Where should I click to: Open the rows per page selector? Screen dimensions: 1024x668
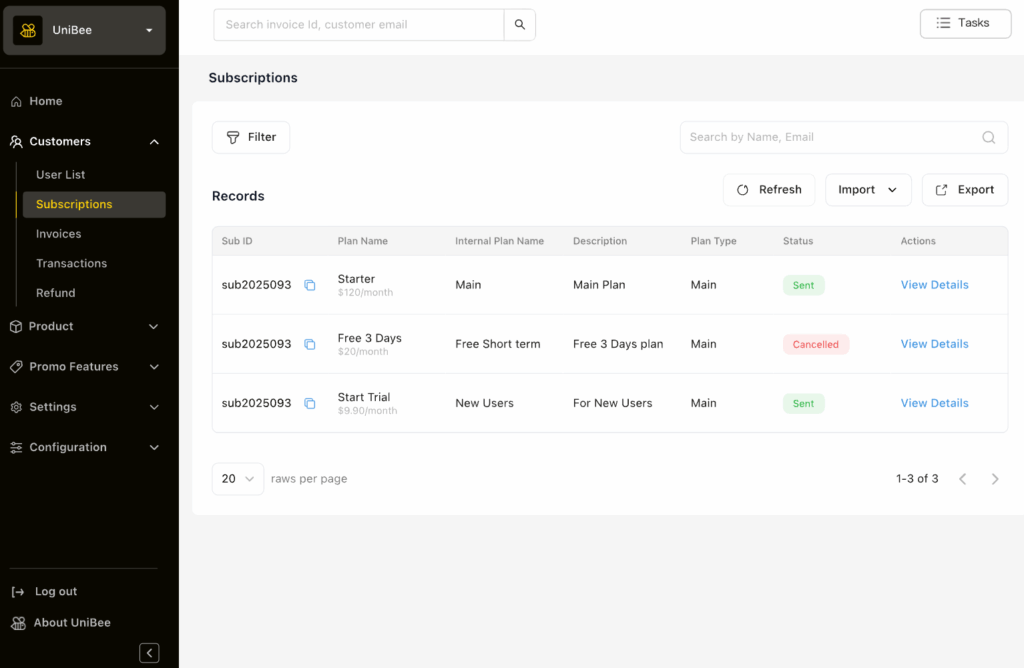237,479
